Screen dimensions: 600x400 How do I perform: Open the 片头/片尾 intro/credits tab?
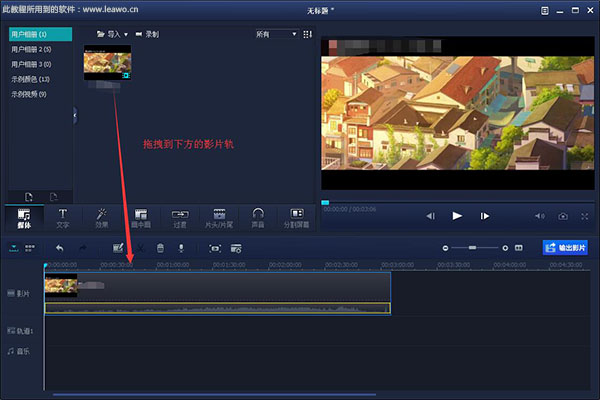tap(219, 218)
